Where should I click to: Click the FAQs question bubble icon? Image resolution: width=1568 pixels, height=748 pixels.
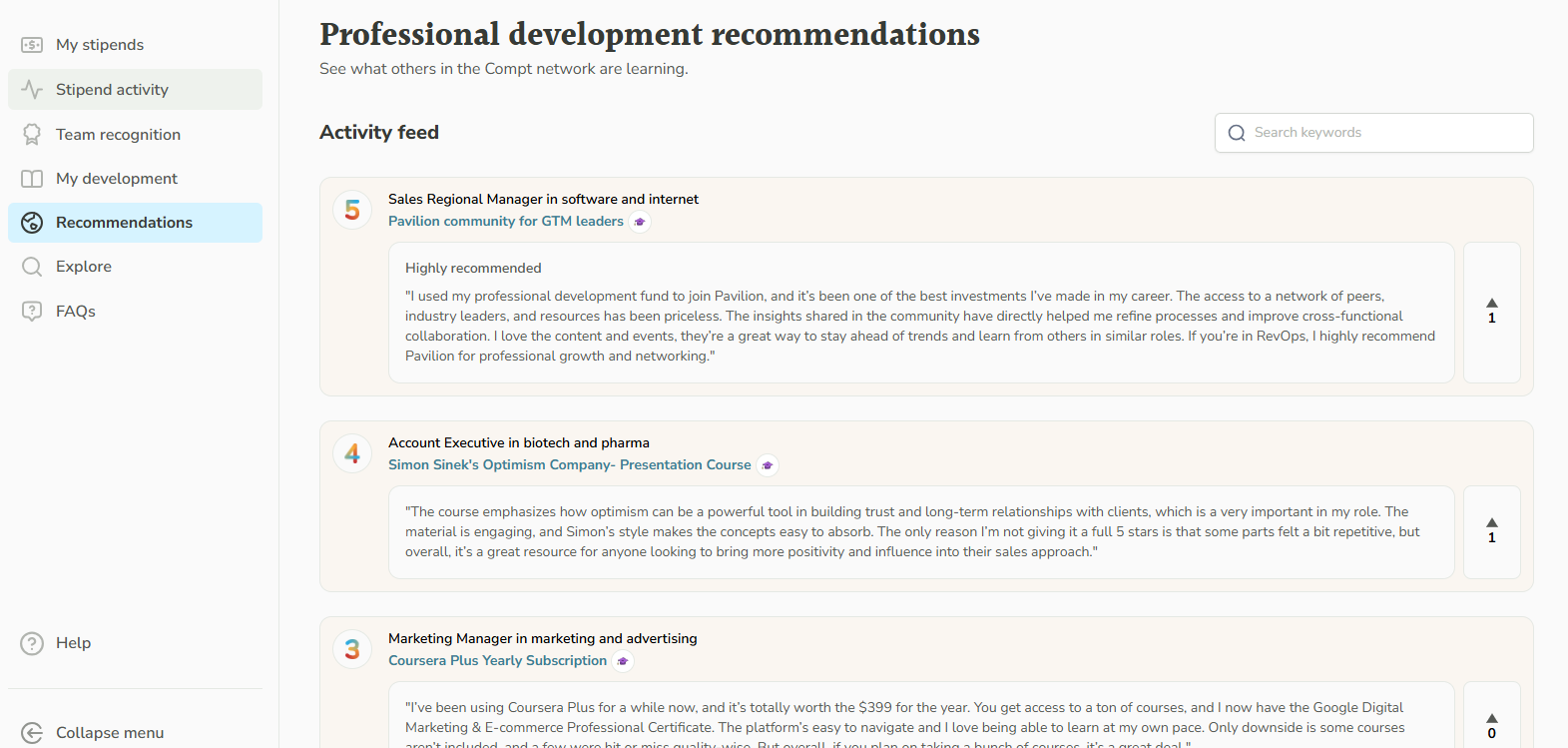tap(32, 312)
